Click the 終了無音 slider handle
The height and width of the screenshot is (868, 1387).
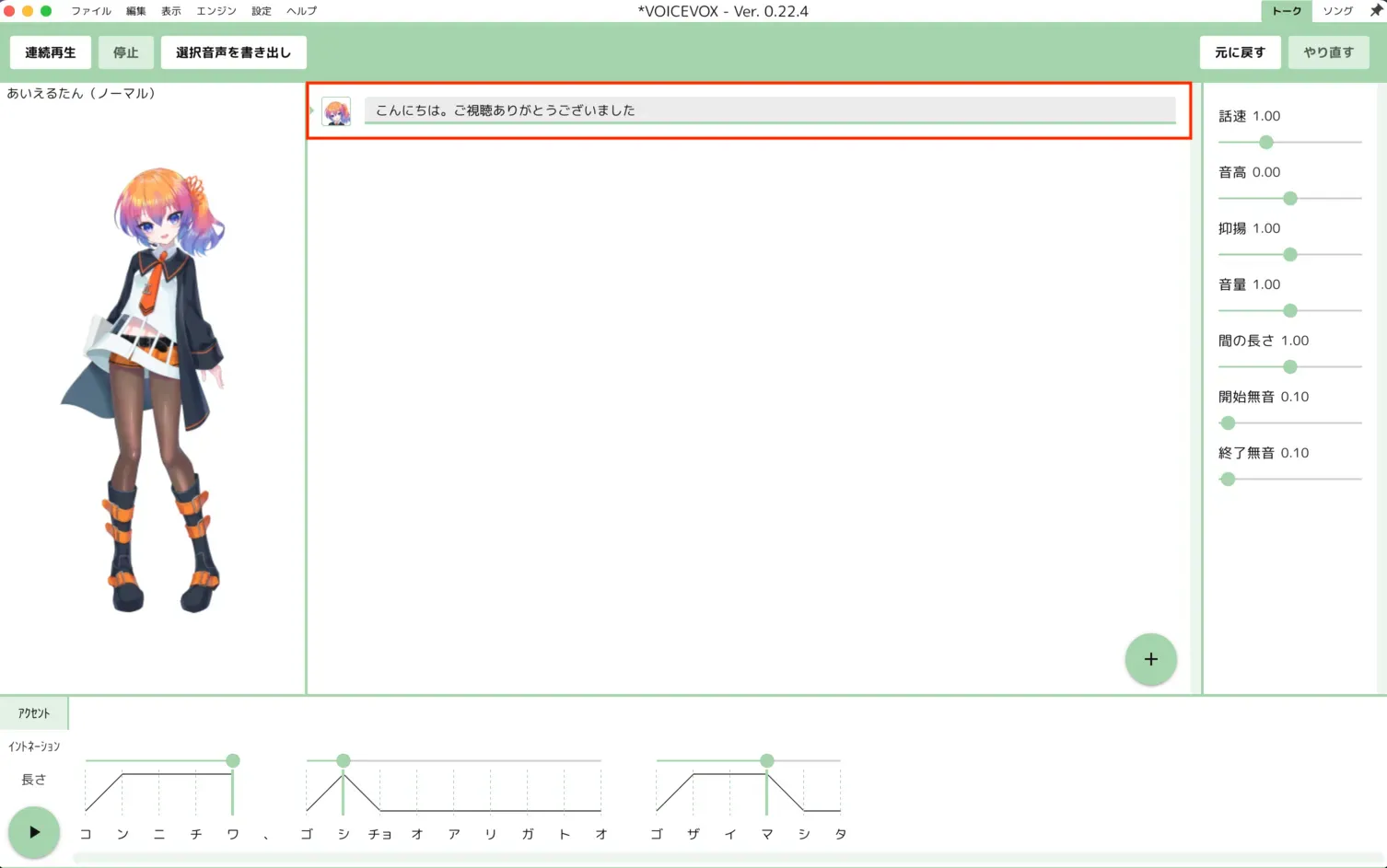pos(1228,480)
